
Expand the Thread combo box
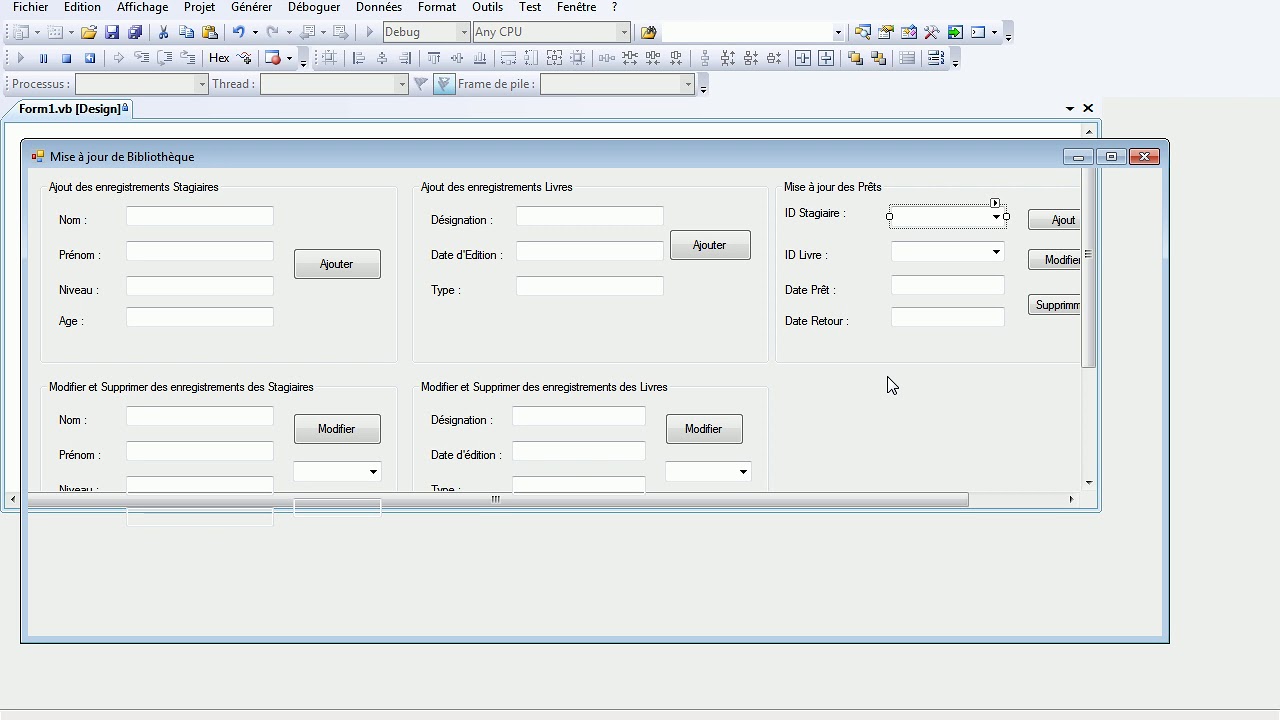(401, 84)
